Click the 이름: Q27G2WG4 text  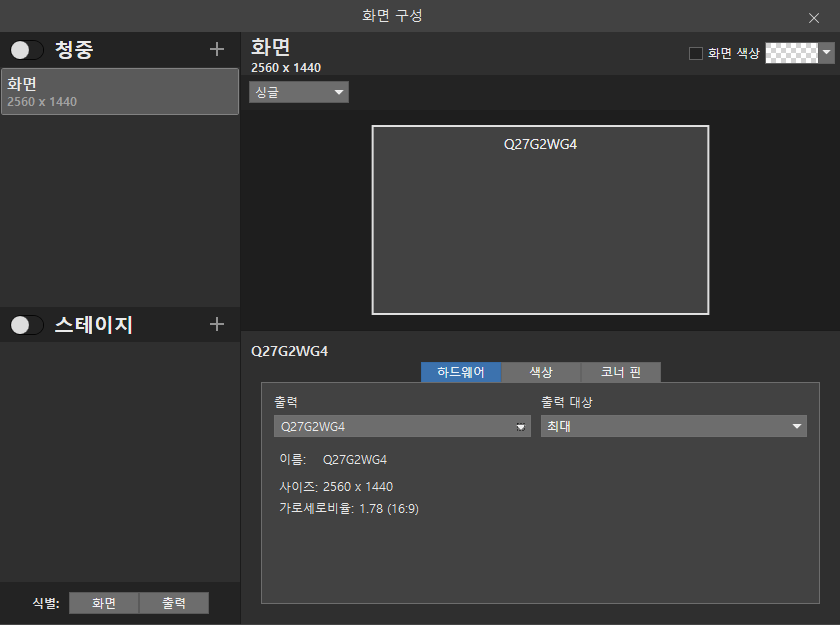coord(333,460)
